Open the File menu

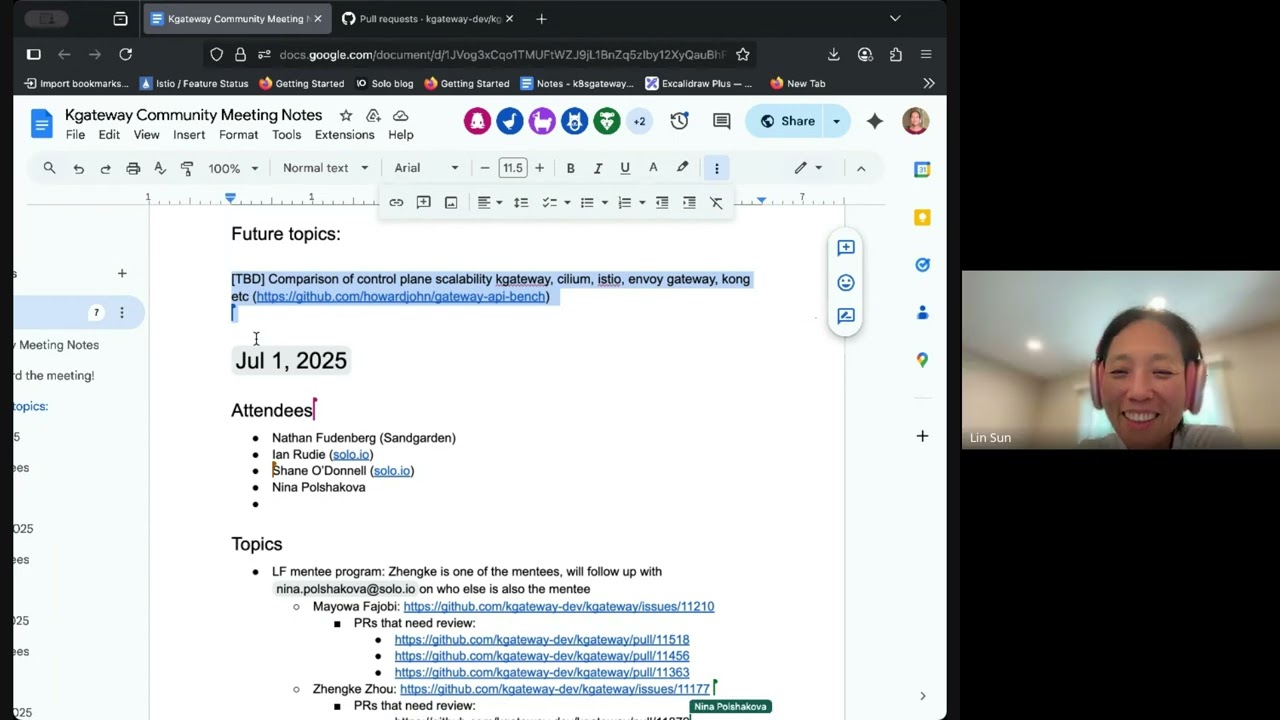[75, 135]
